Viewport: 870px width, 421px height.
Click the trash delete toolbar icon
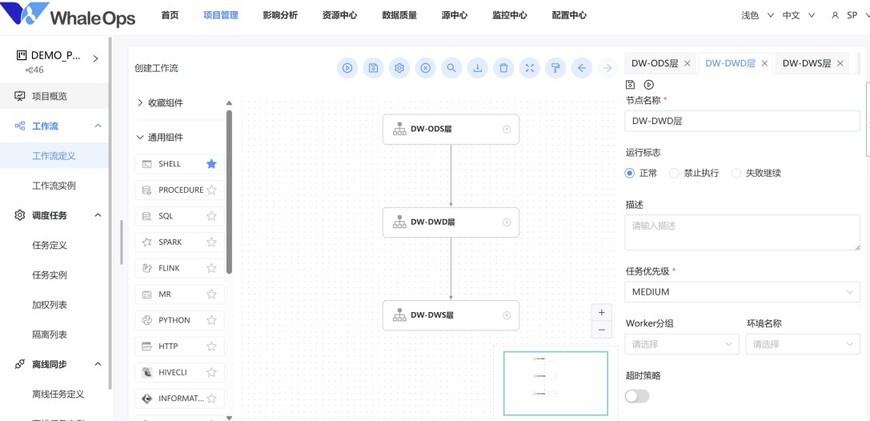click(503, 68)
